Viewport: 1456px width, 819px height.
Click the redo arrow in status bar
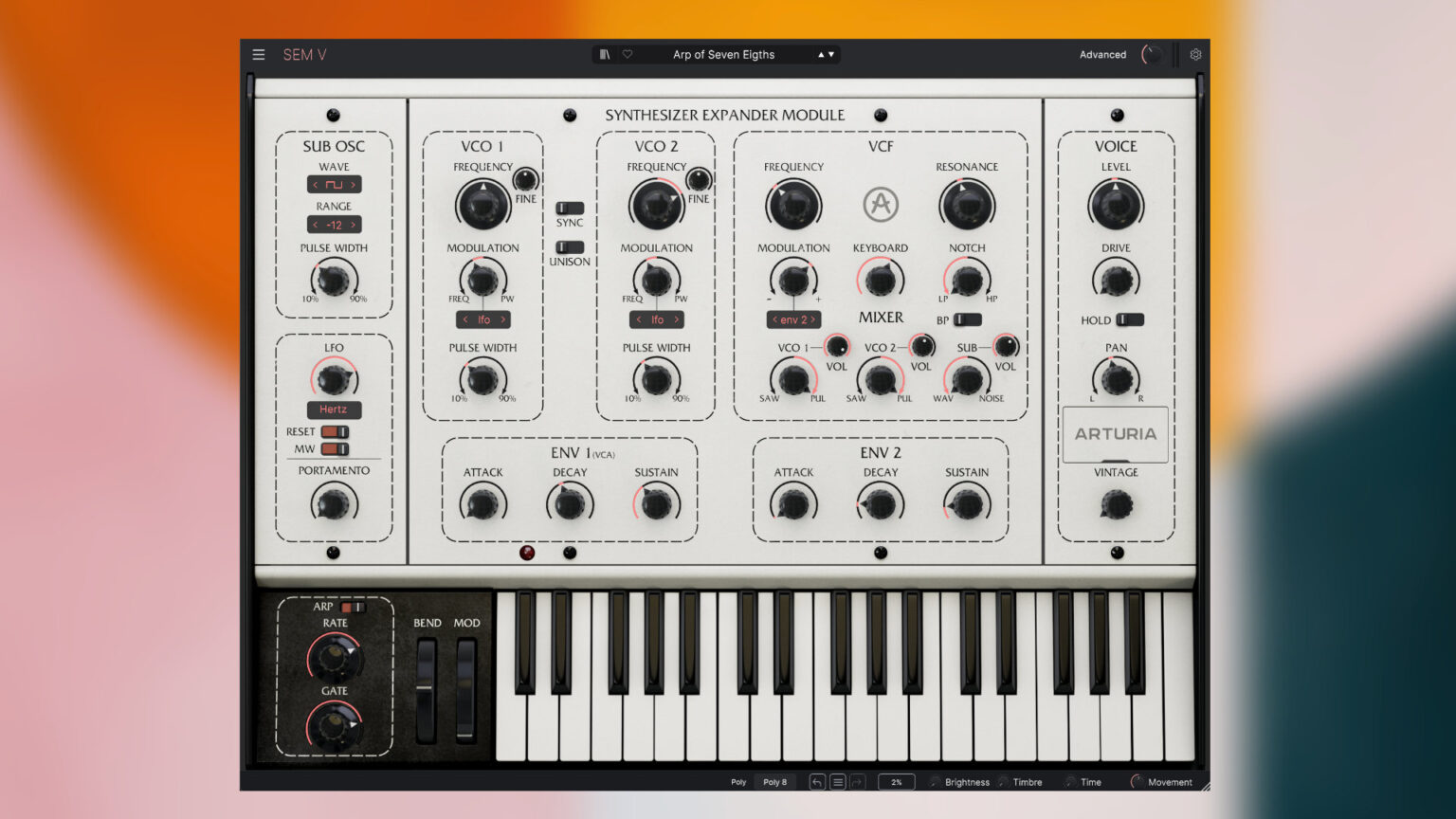click(857, 782)
